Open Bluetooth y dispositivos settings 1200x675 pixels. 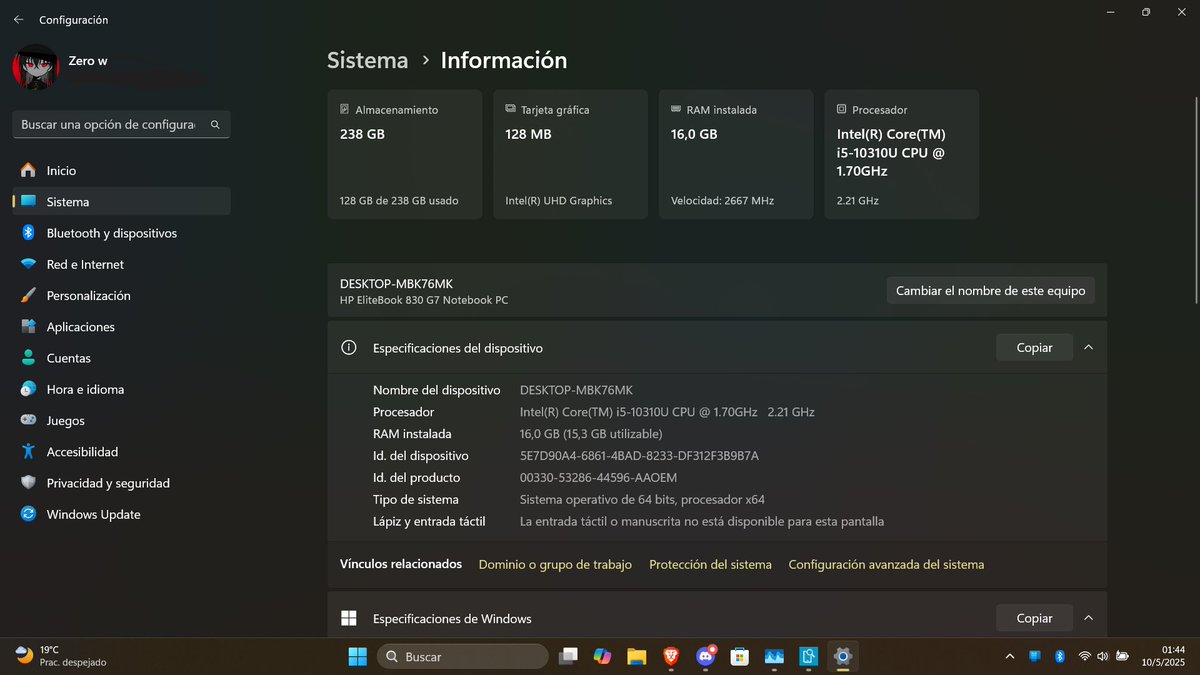[x=121, y=233]
